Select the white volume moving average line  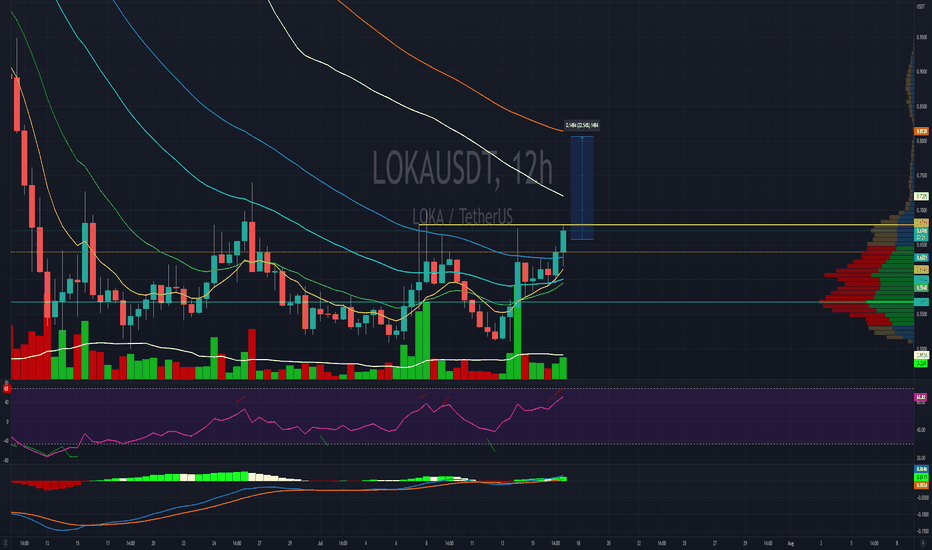285,360
